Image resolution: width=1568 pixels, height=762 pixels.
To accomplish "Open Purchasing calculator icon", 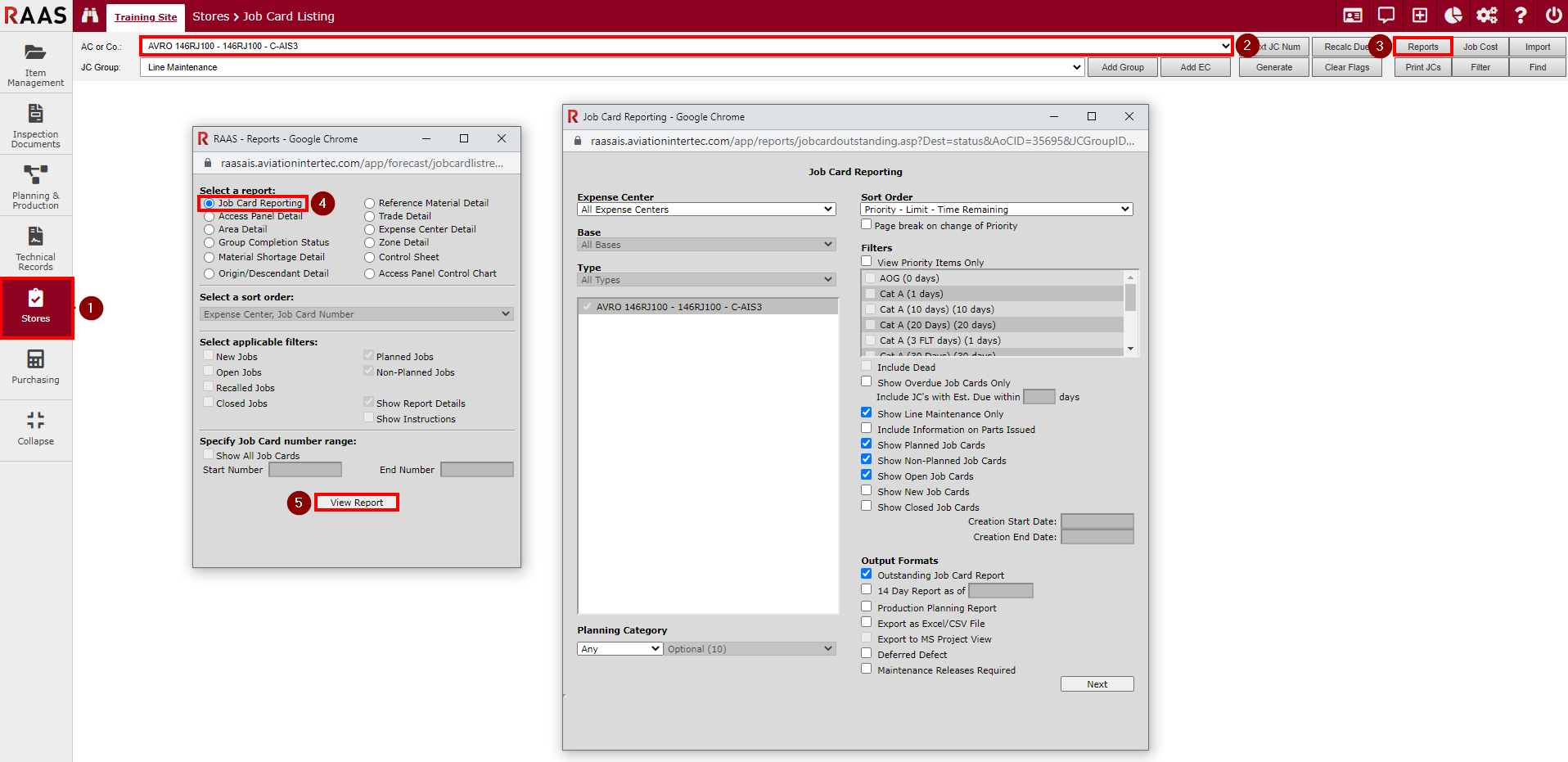I will pyautogui.click(x=35, y=366).
